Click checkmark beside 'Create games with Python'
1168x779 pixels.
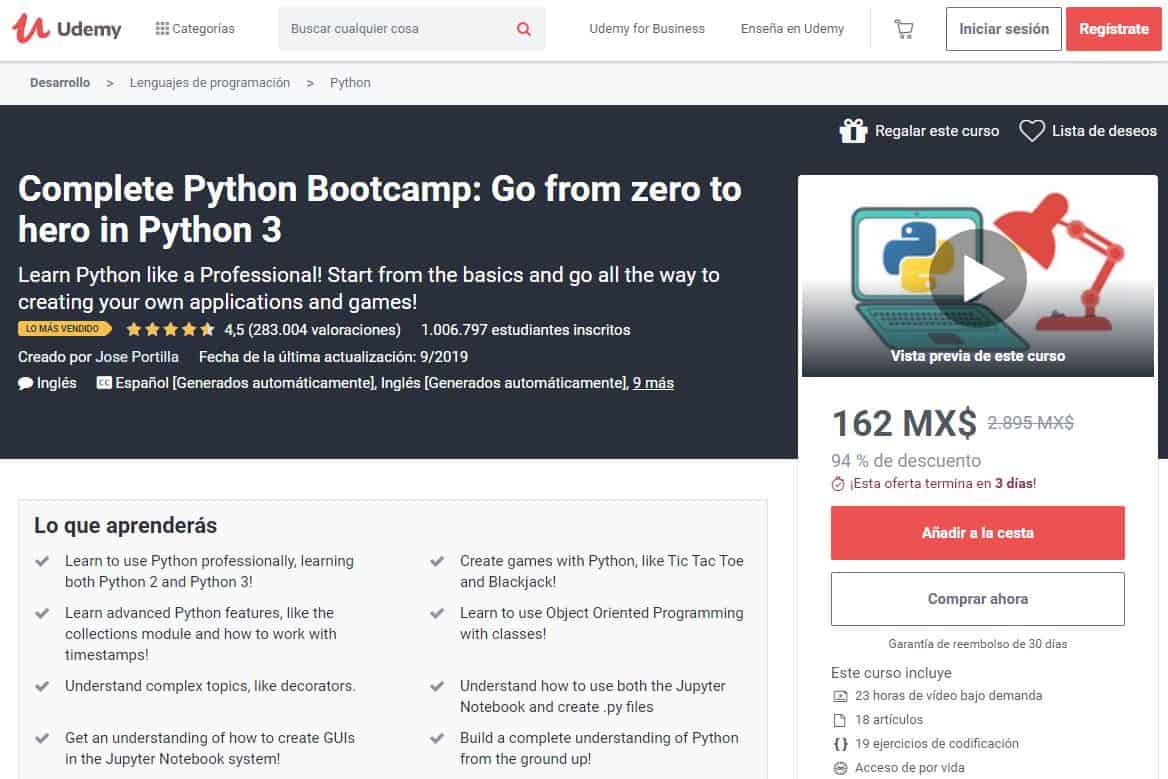[x=437, y=562]
